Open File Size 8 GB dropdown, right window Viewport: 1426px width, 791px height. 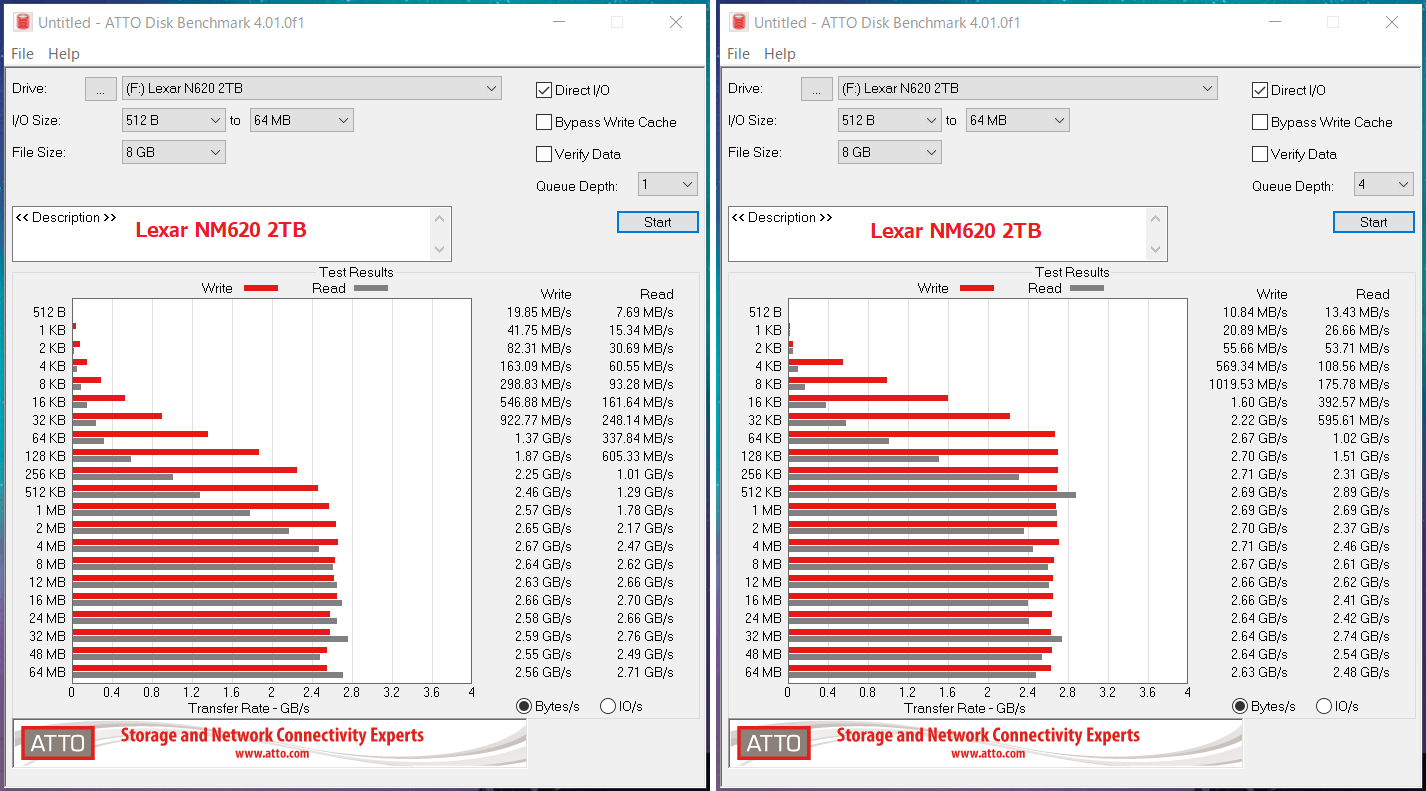(x=890, y=152)
